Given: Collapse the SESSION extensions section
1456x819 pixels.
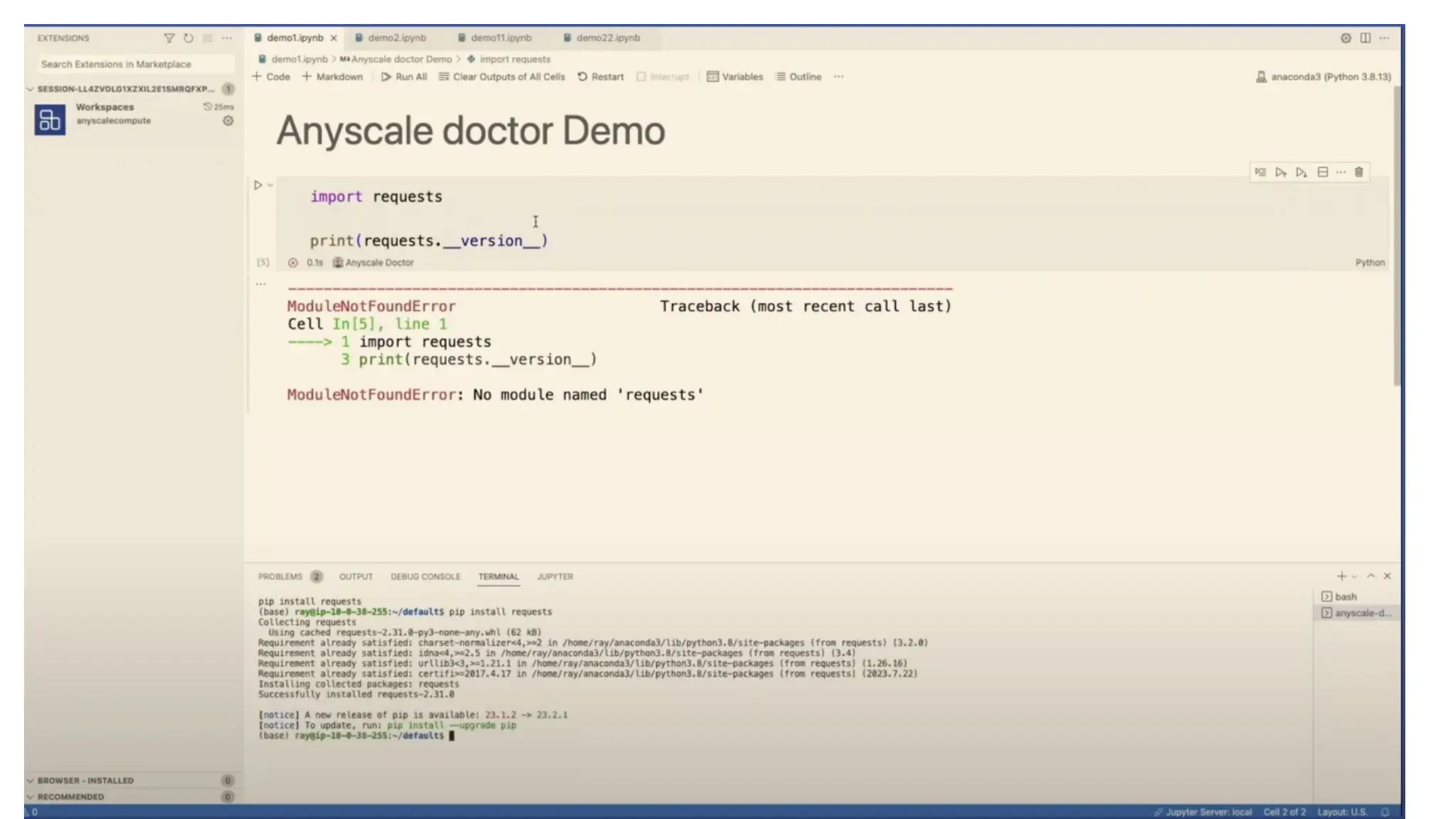Looking at the screenshot, I should click(x=31, y=89).
